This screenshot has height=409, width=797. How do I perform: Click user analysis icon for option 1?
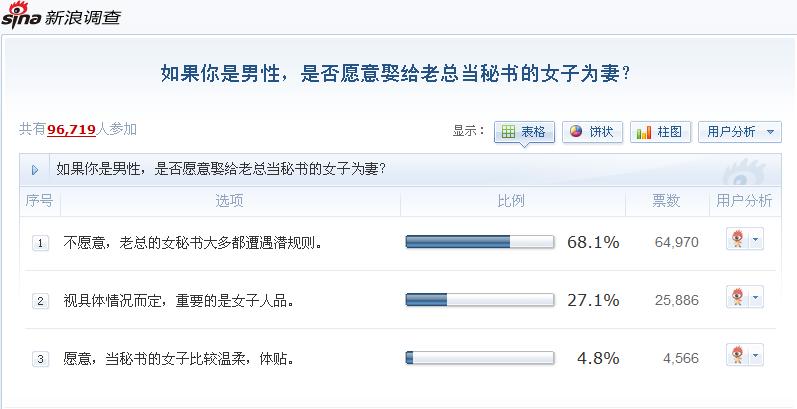click(x=736, y=240)
